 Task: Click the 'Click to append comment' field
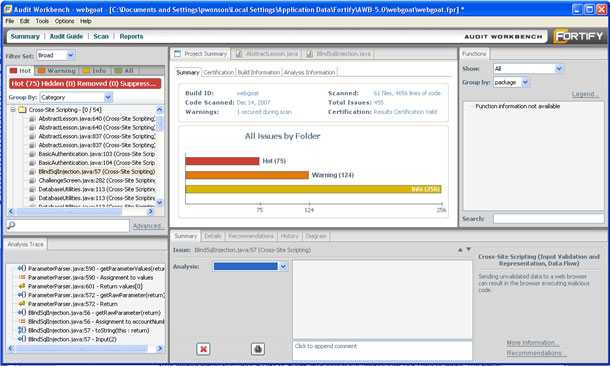point(382,350)
